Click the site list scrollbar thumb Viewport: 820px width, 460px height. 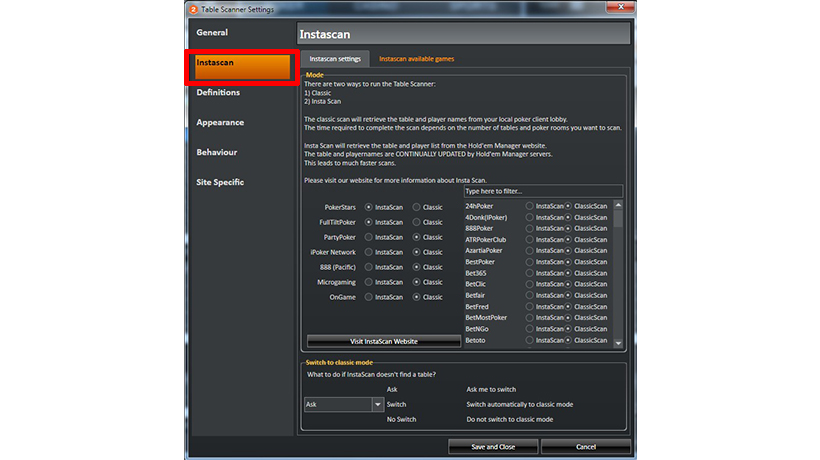tap(618, 218)
